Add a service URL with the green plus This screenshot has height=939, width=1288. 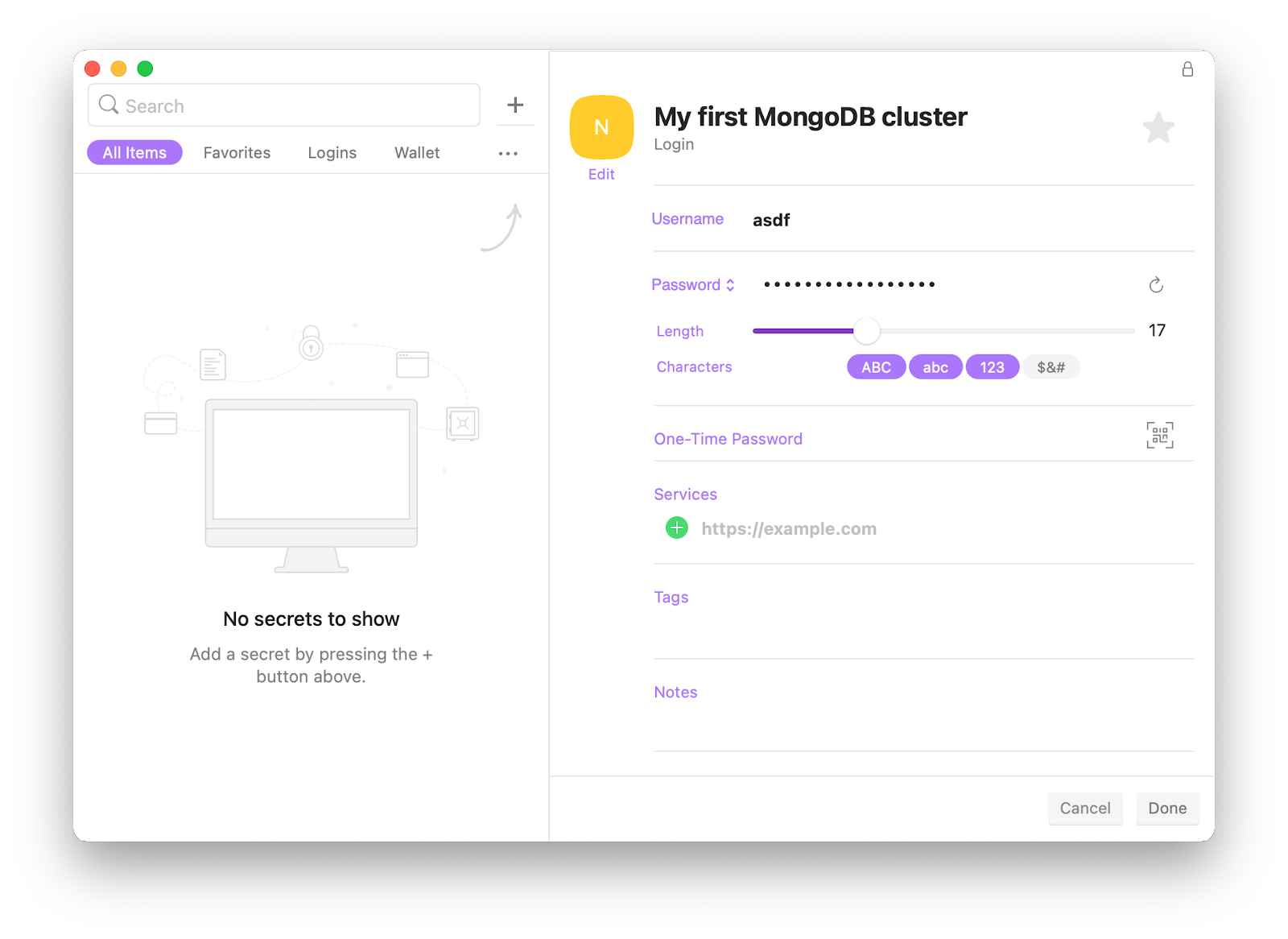[x=676, y=527]
